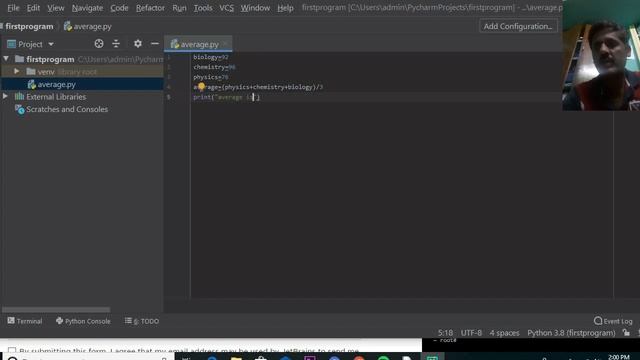Click the print statement line in editor
Screen dimensions: 640x360
pyautogui.click(x=227, y=97)
